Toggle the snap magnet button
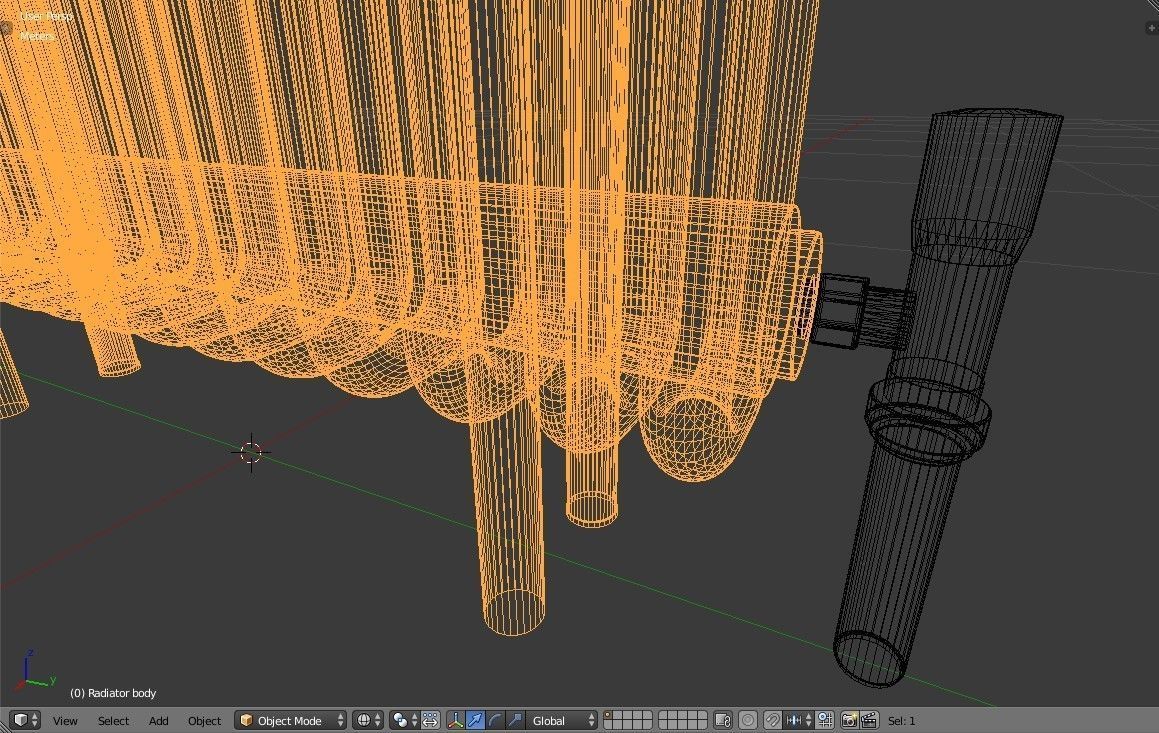 tap(772, 720)
